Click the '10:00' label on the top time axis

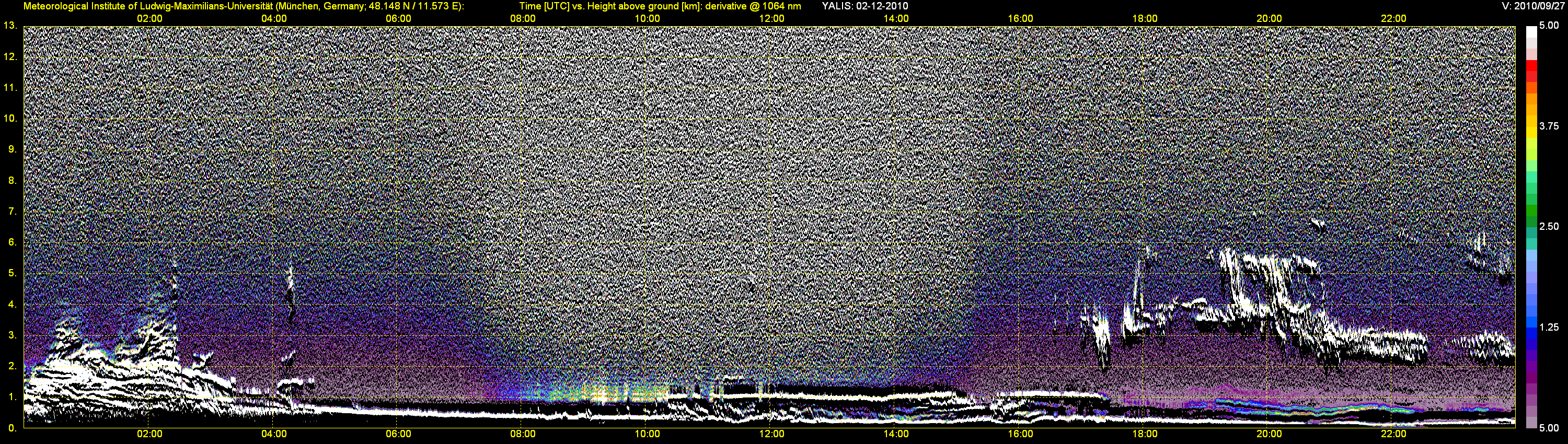[x=647, y=19]
